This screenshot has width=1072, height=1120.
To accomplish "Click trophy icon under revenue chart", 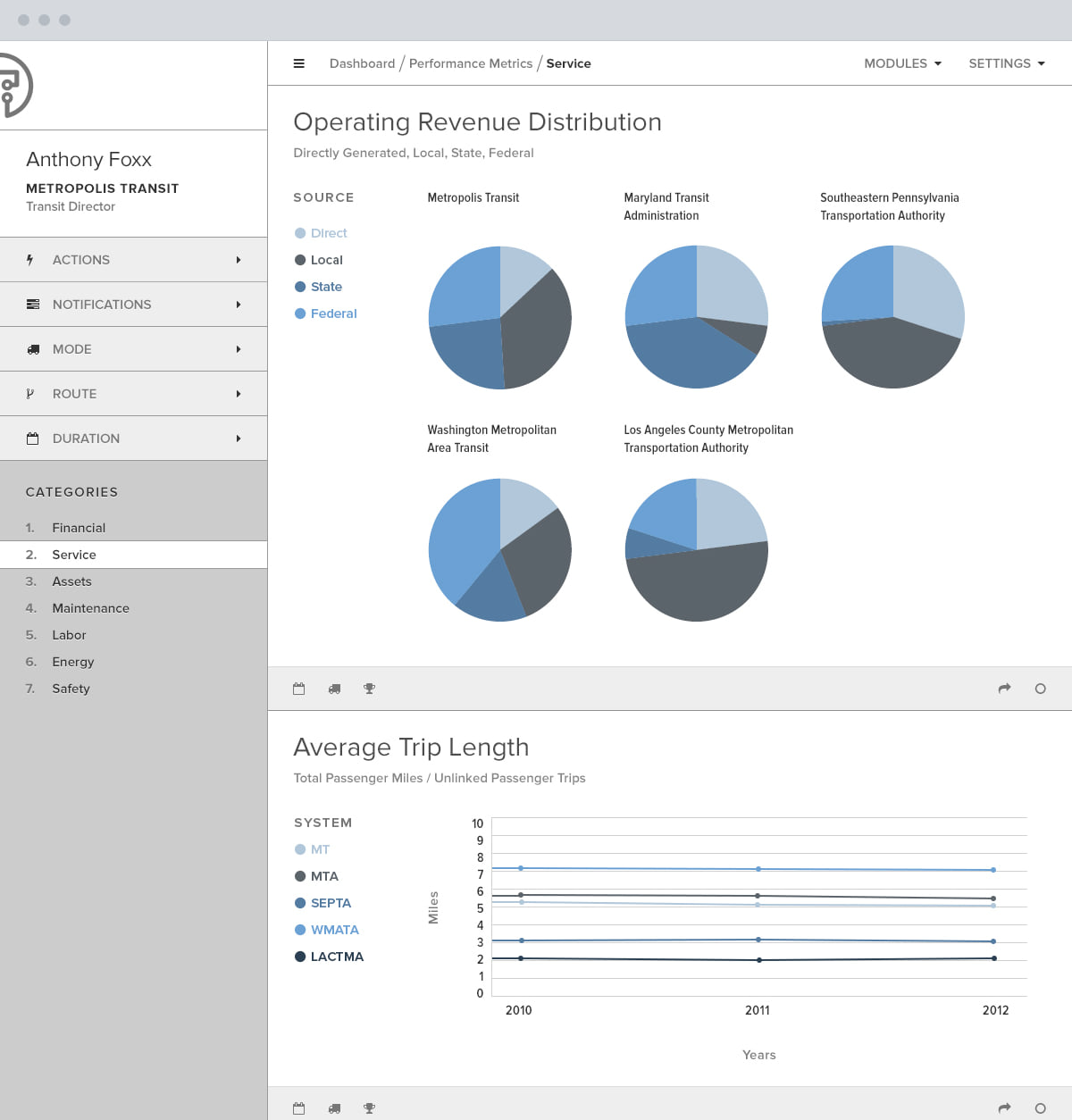I will click(x=369, y=689).
